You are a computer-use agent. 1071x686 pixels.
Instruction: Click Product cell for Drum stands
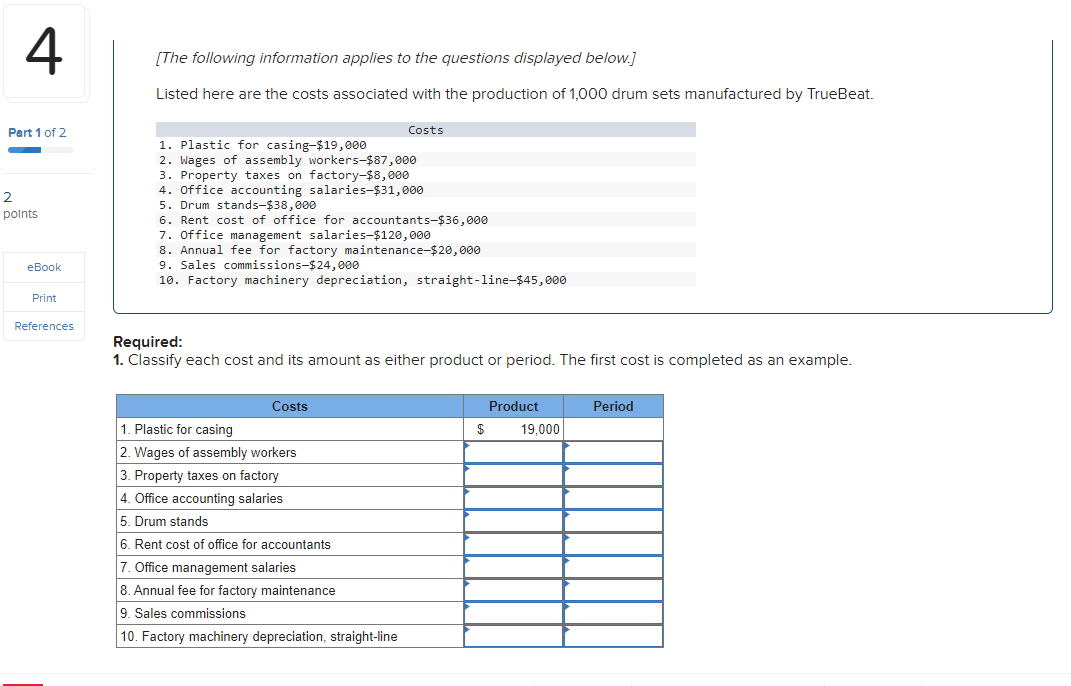(513, 520)
